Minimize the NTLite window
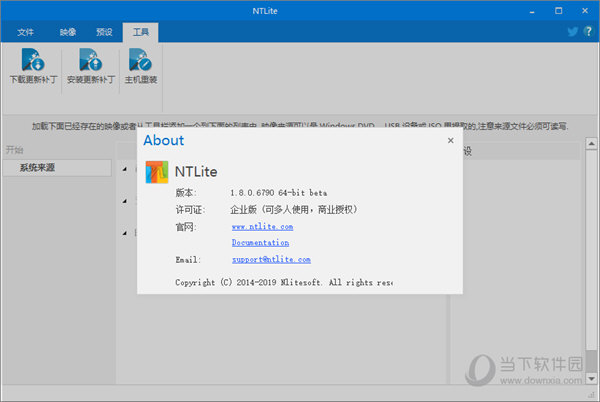 click(x=532, y=11)
